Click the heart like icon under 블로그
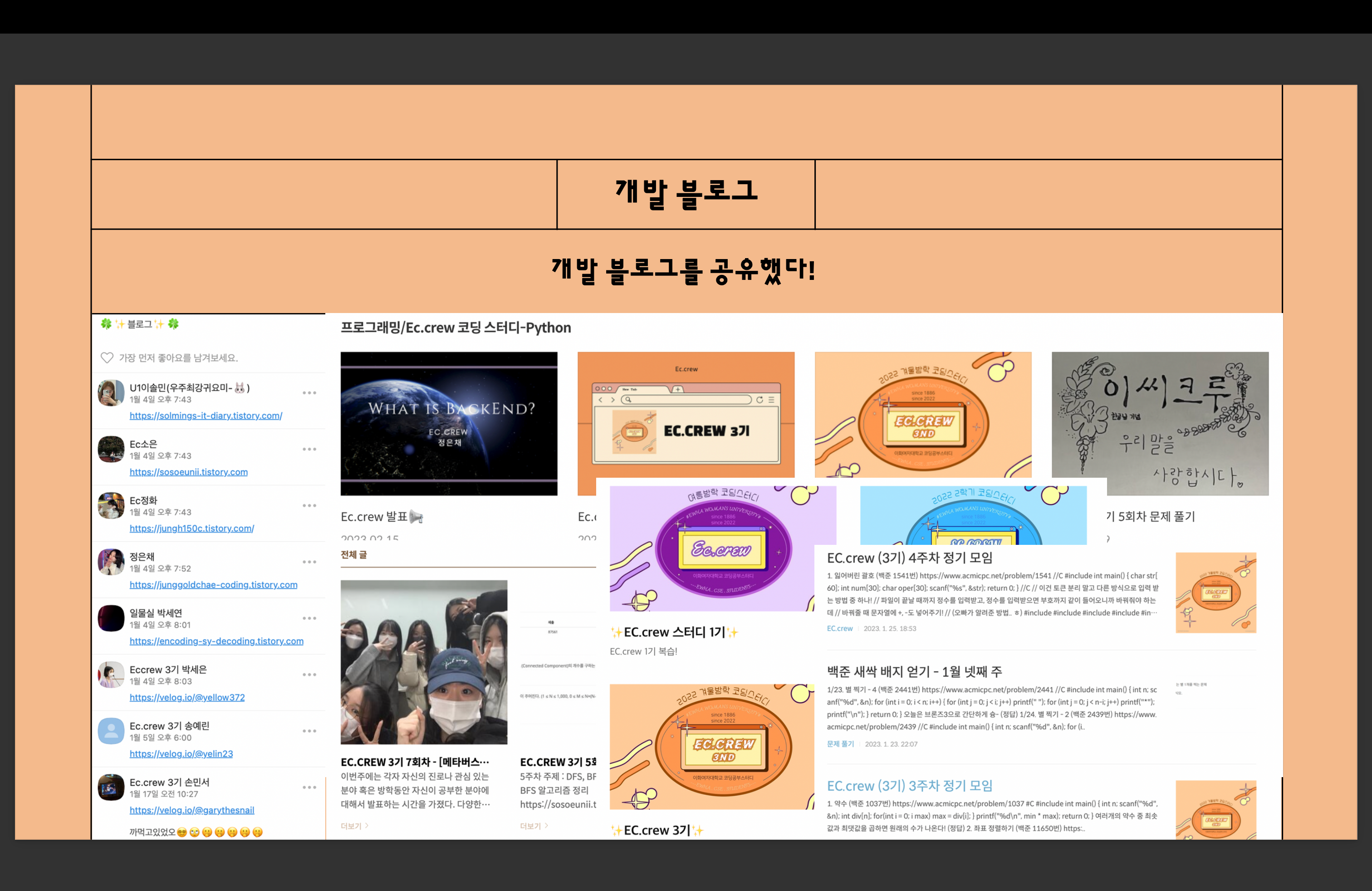The width and height of the screenshot is (1372, 891). pyautogui.click(x=107, y=358)
